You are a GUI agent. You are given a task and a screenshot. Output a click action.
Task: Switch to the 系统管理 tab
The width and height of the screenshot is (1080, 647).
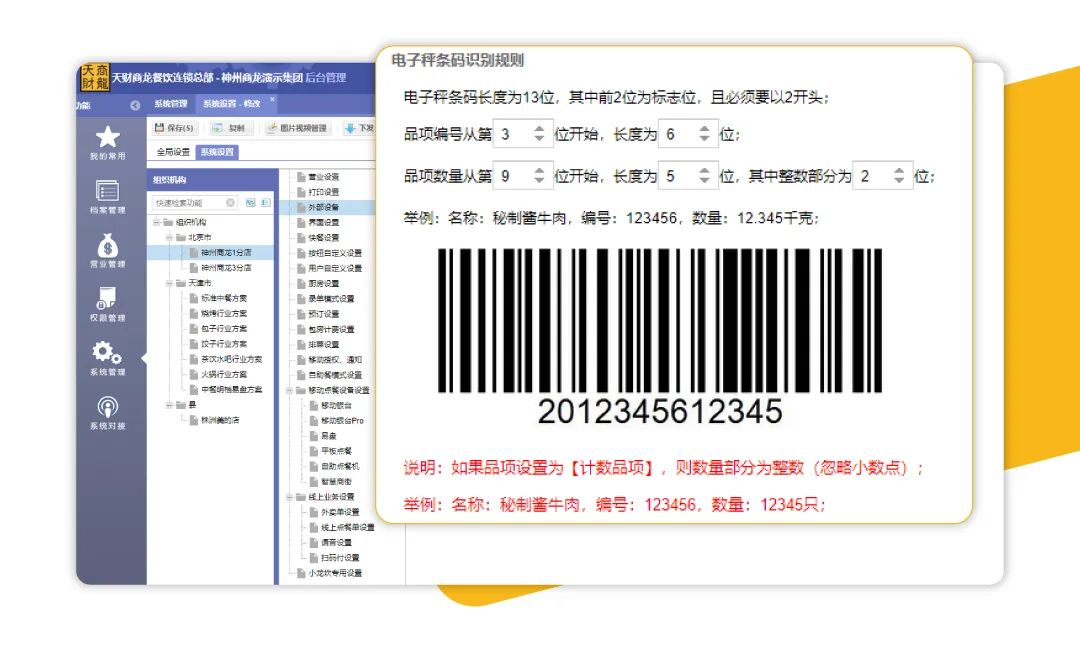click(171, 104)
